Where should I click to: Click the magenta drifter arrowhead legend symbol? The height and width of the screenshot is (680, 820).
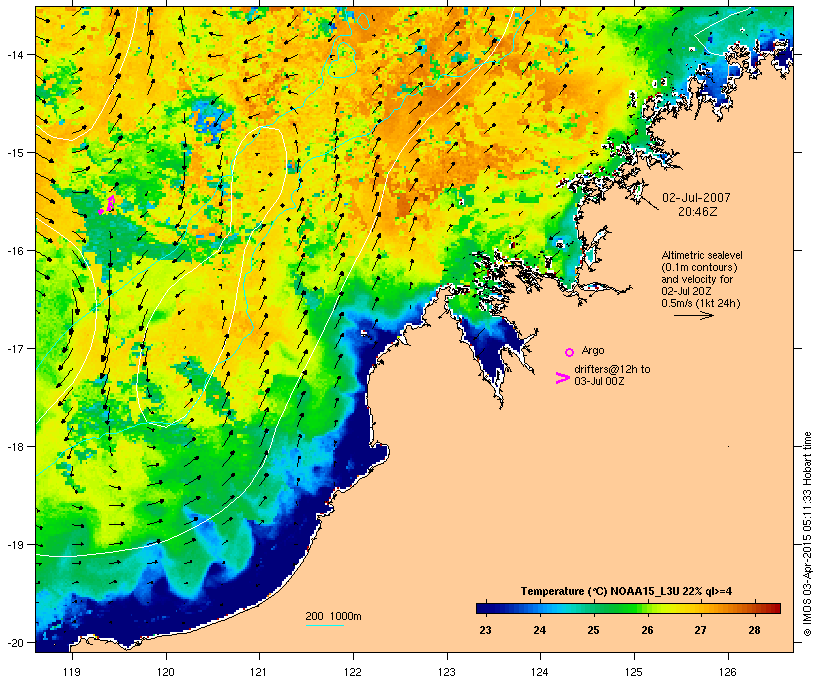[562, 378]
